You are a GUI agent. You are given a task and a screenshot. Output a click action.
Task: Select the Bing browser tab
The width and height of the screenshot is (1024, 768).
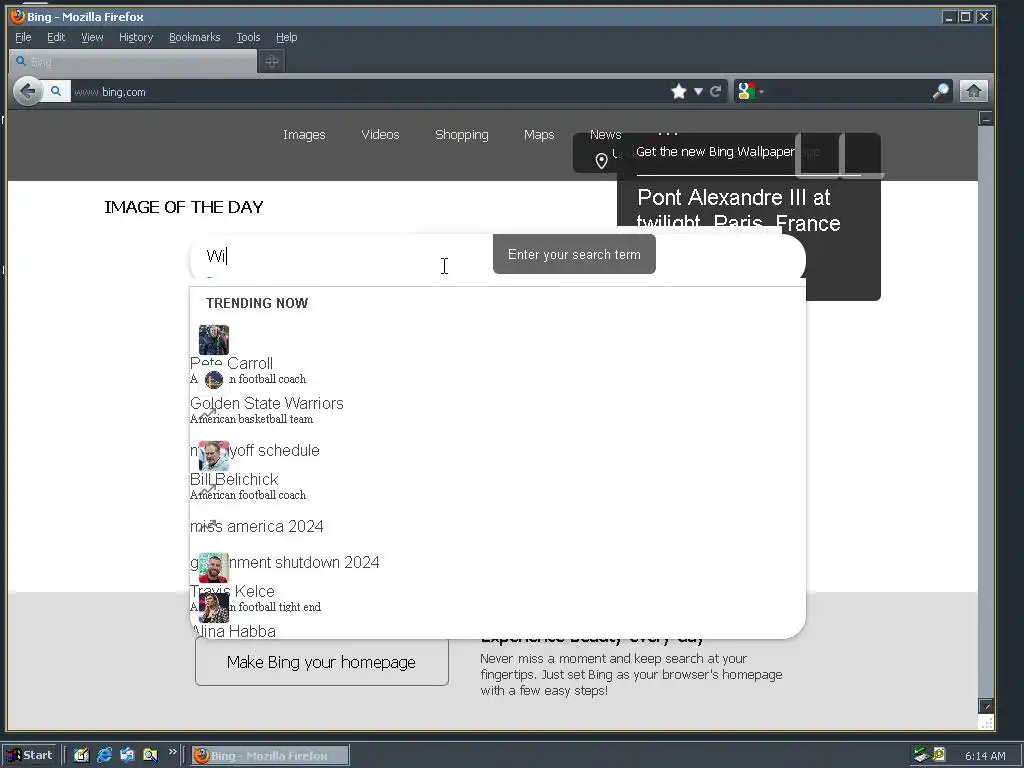[134, 61]
